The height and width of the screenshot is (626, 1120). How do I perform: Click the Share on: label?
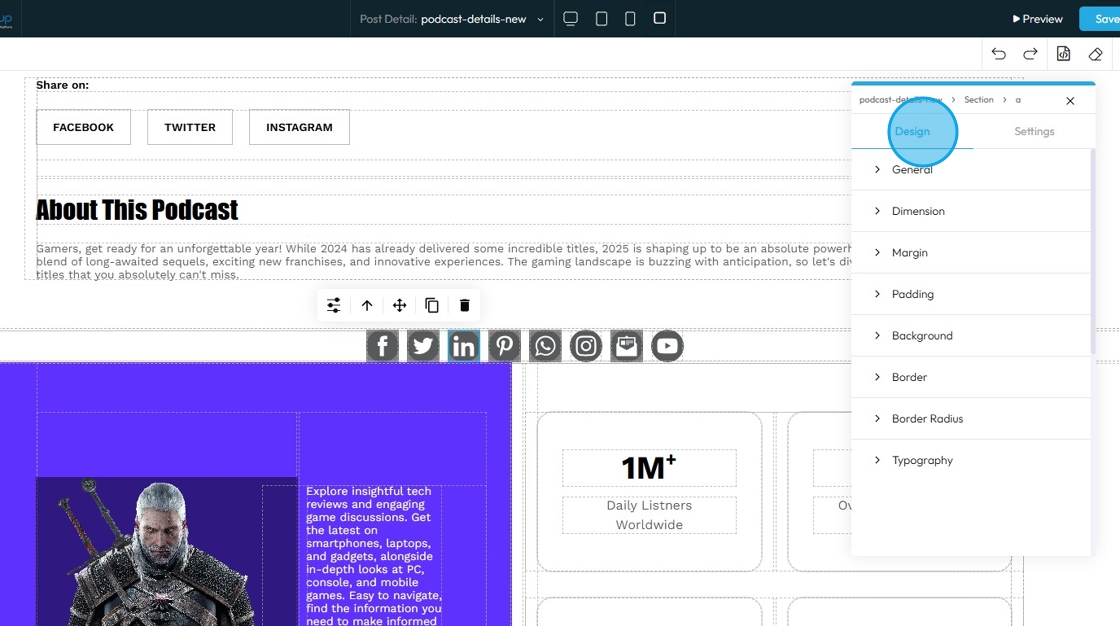click(63, 85)
